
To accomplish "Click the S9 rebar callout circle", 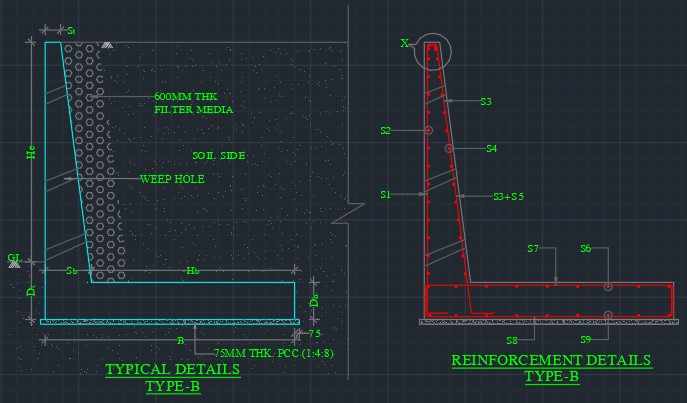I will click(x=607, y=315).
